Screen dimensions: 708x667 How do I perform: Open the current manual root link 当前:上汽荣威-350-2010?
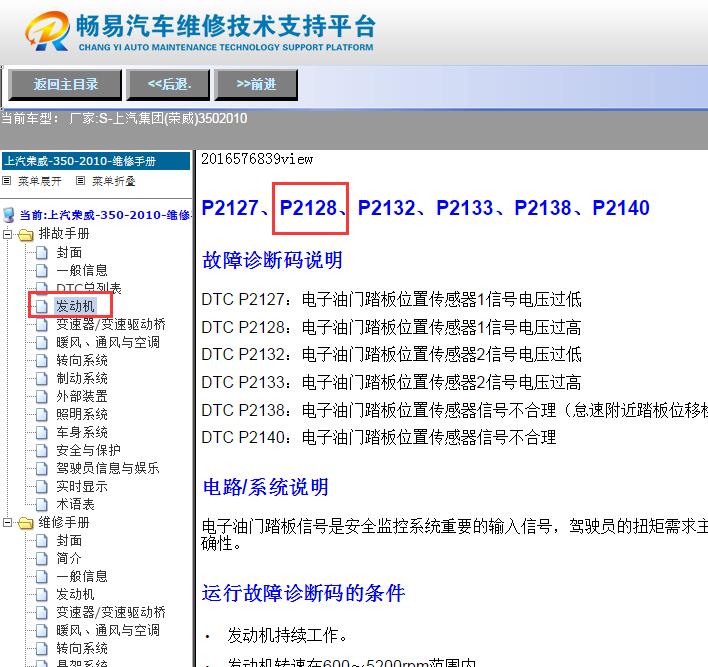click(104, 215)
